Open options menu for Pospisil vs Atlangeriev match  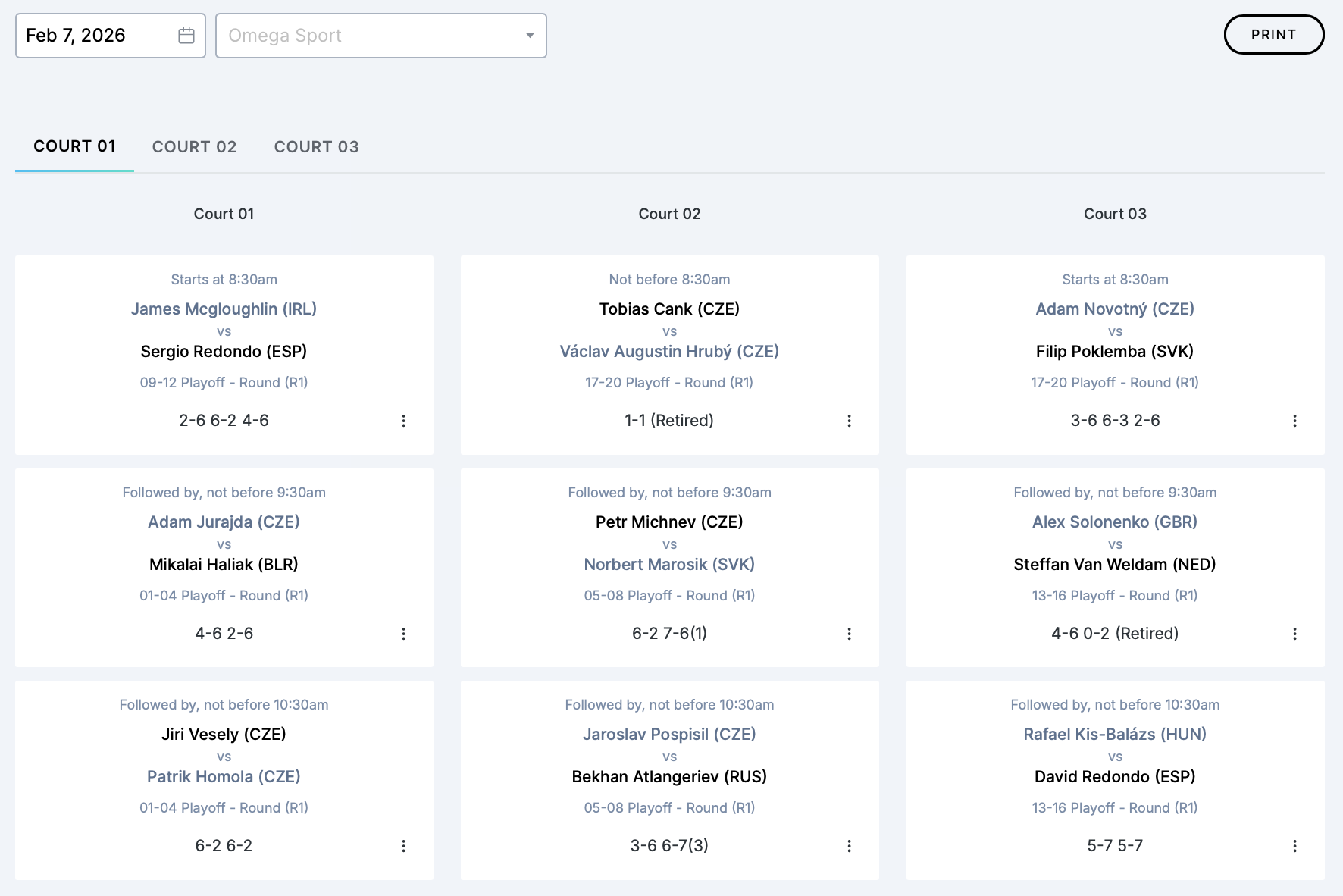point(849,846)
